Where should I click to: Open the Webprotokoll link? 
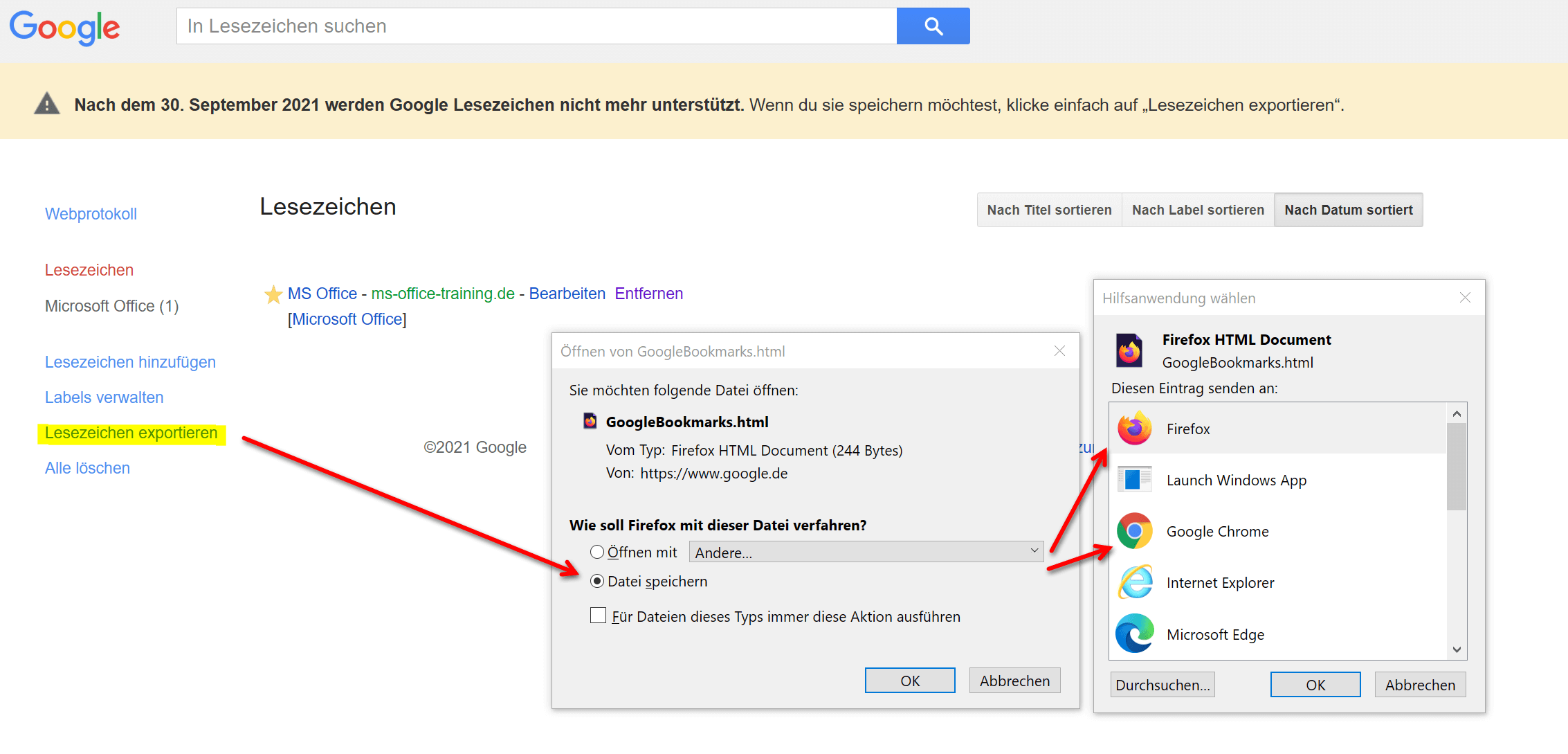pos(91,214)
